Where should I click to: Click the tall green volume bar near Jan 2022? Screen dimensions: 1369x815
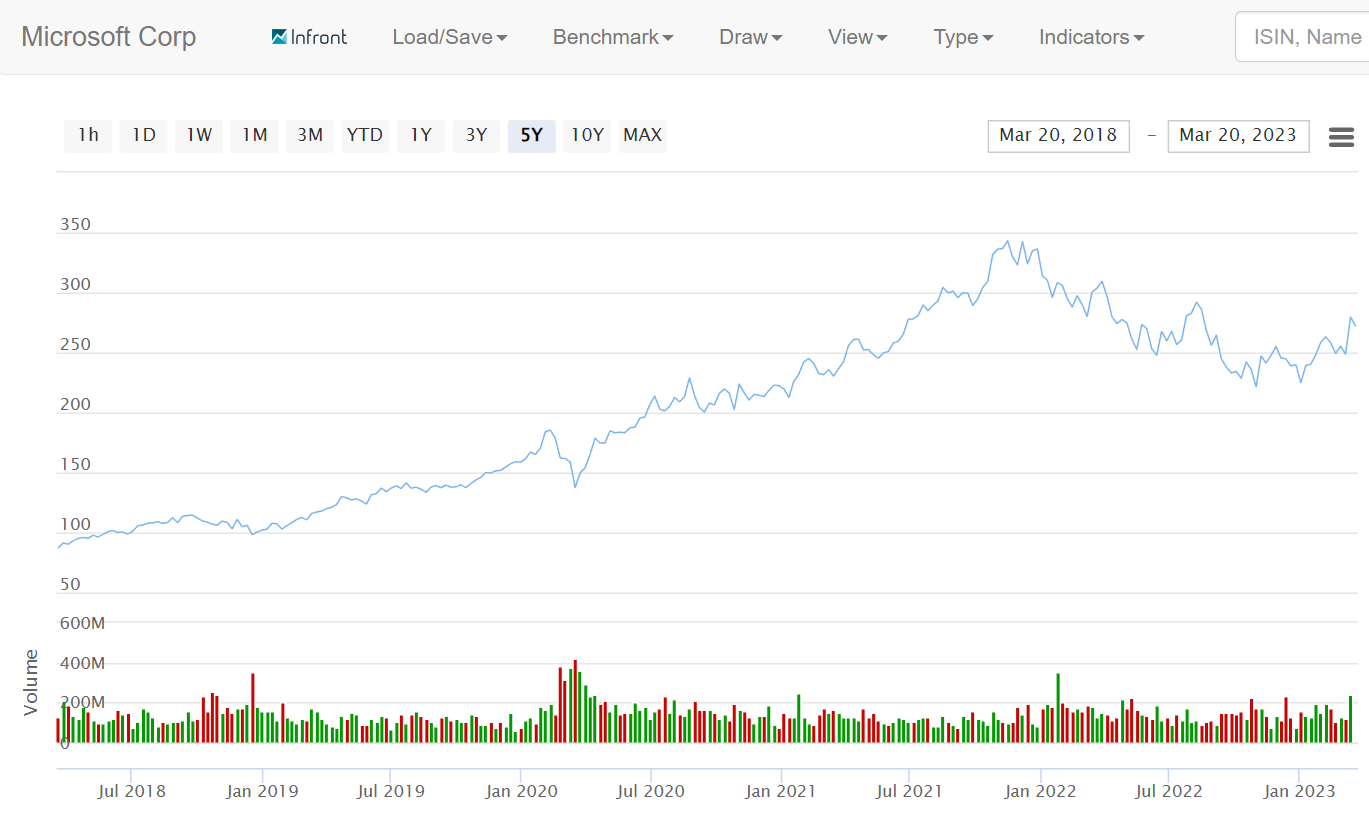tap(1058, 708)
